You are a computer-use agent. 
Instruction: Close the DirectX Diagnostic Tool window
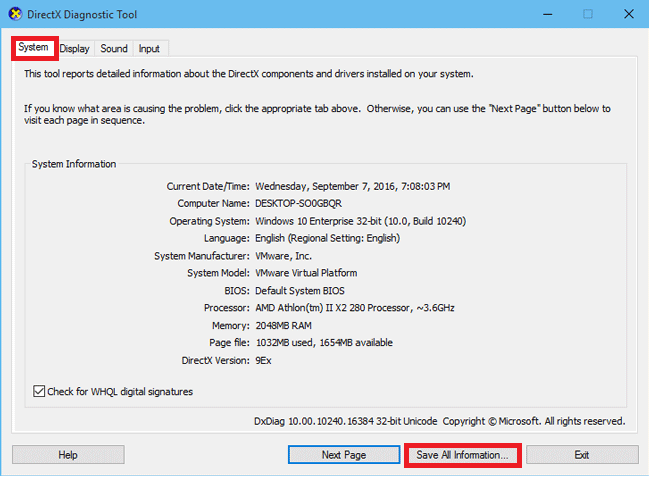click(629, 14)
